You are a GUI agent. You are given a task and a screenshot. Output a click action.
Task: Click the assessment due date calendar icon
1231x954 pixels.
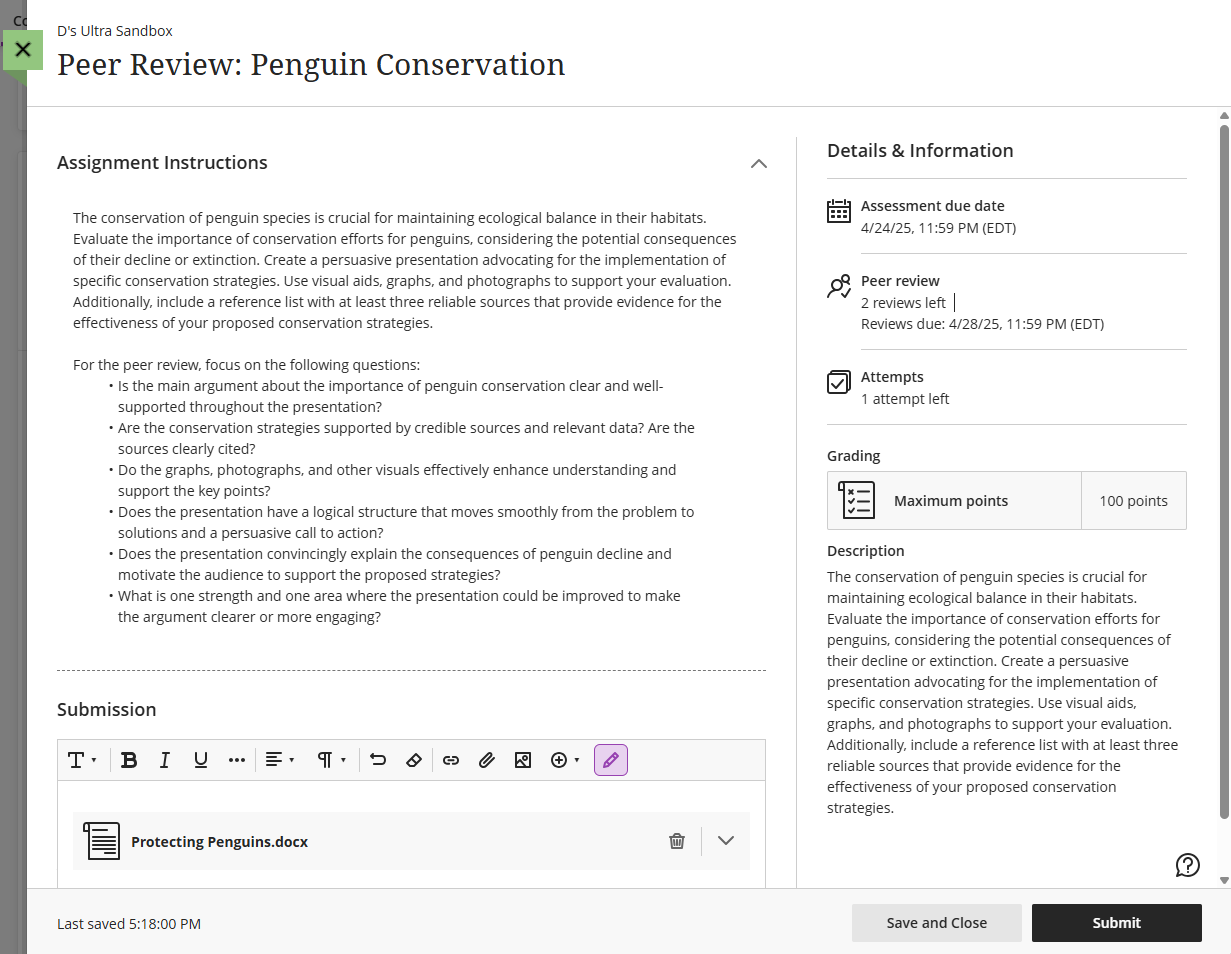(x=839, y=211)
